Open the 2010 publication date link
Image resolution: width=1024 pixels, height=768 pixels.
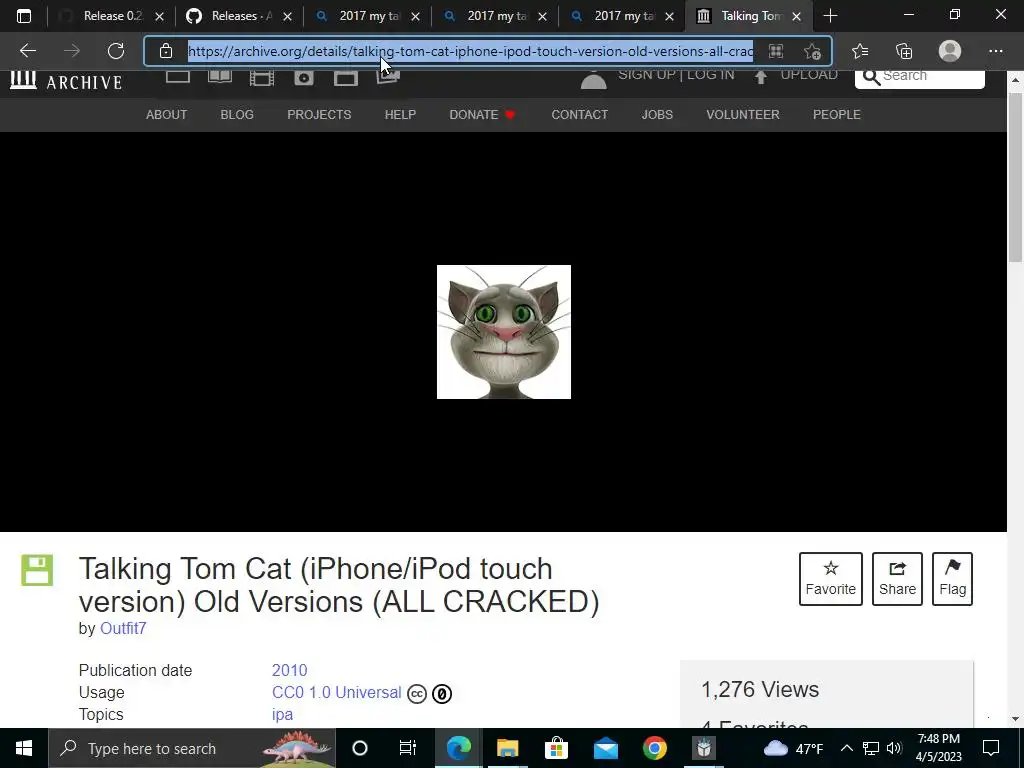click(289, 670)
